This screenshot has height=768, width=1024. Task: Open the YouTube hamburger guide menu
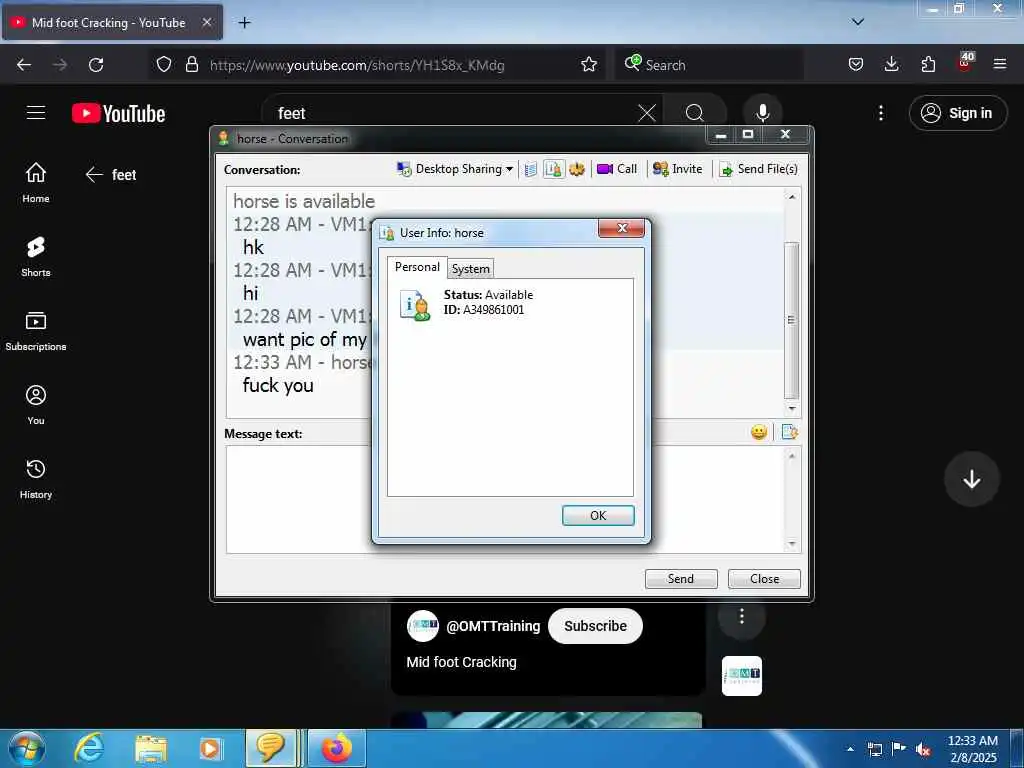point(36,112)
